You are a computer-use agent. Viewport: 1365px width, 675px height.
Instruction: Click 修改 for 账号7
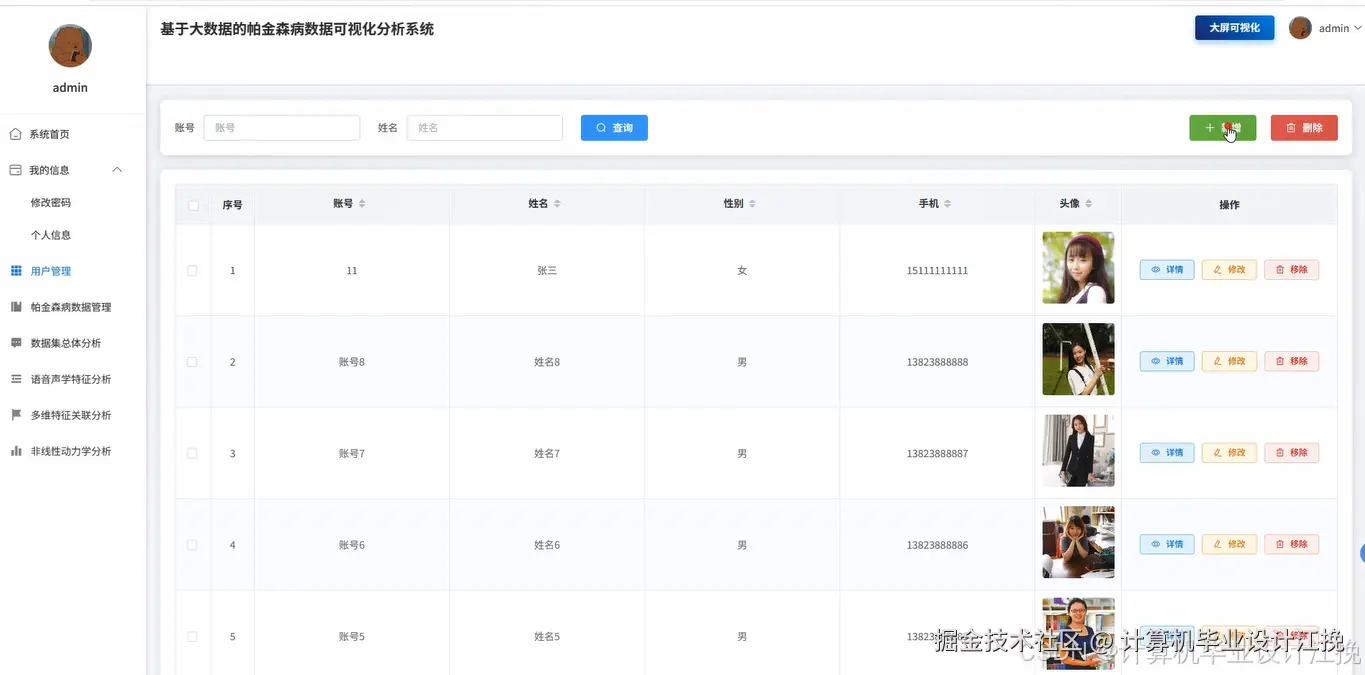pos(1229,453)
